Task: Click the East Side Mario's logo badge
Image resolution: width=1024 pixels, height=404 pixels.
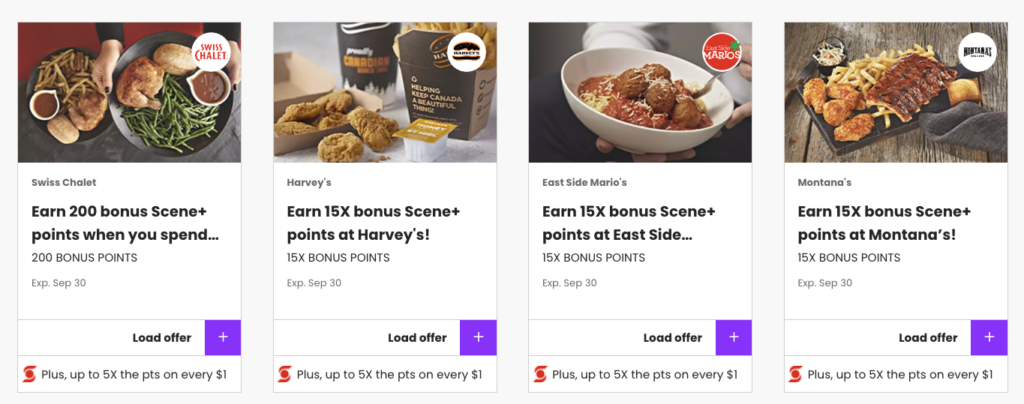Action: (722, 52)
